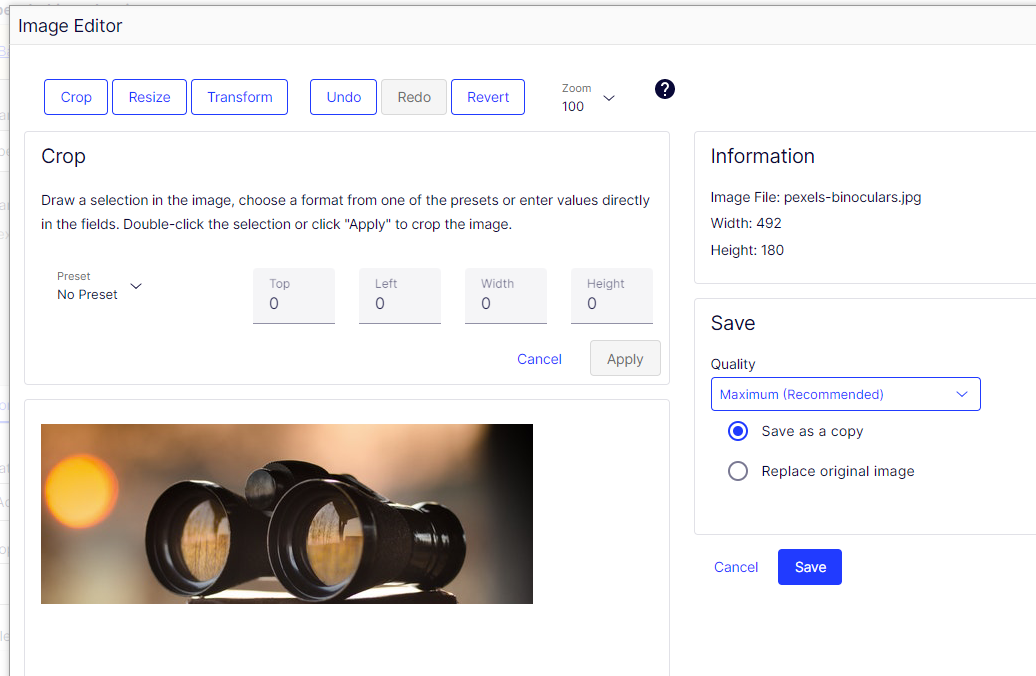Focus the Left crop value field
The width and height of the screenshot is (1036, 676).
tap(399, 302)
